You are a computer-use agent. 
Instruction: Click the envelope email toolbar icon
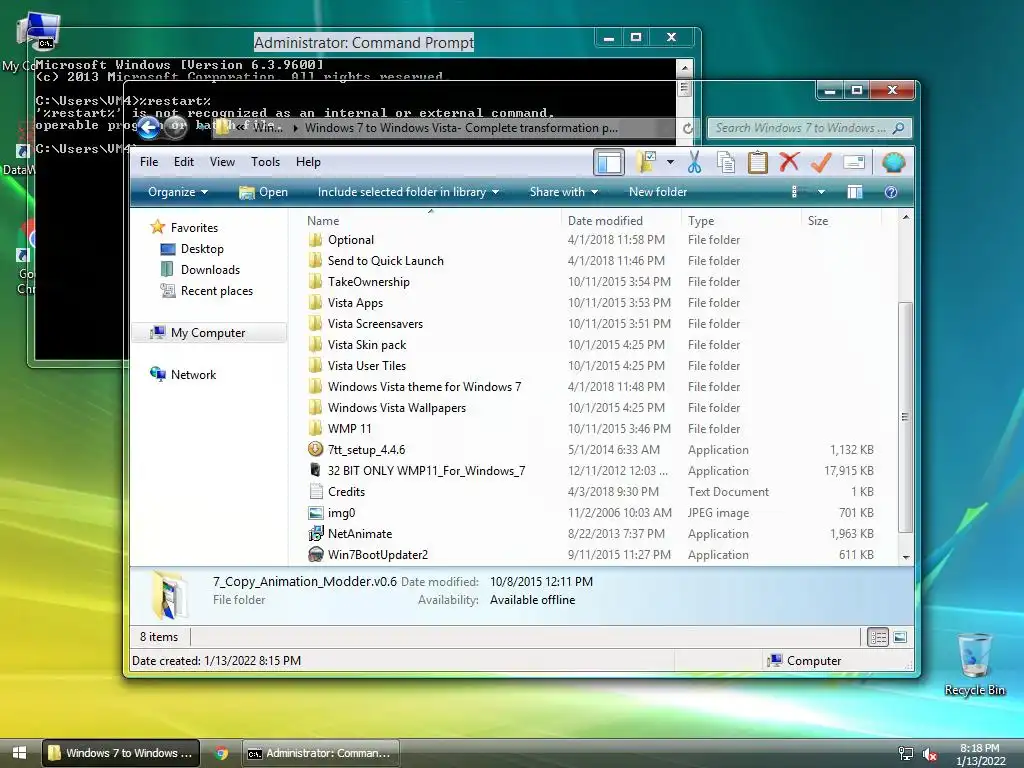[854, 162]
